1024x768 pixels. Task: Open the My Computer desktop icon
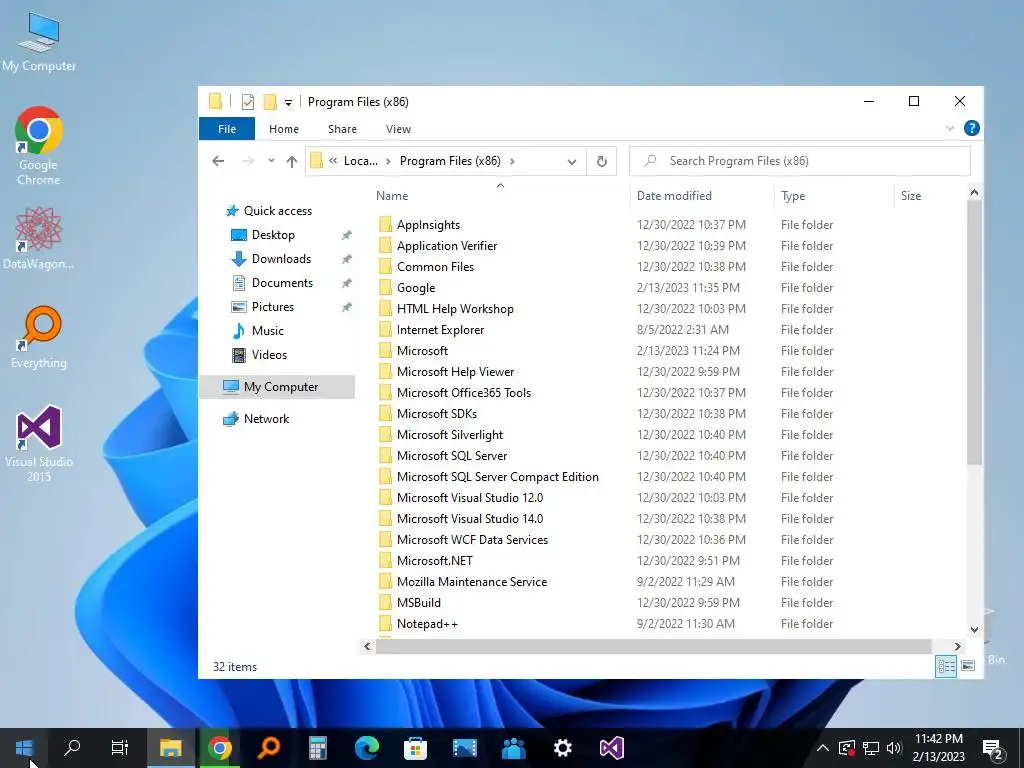(x=39, y=42)
